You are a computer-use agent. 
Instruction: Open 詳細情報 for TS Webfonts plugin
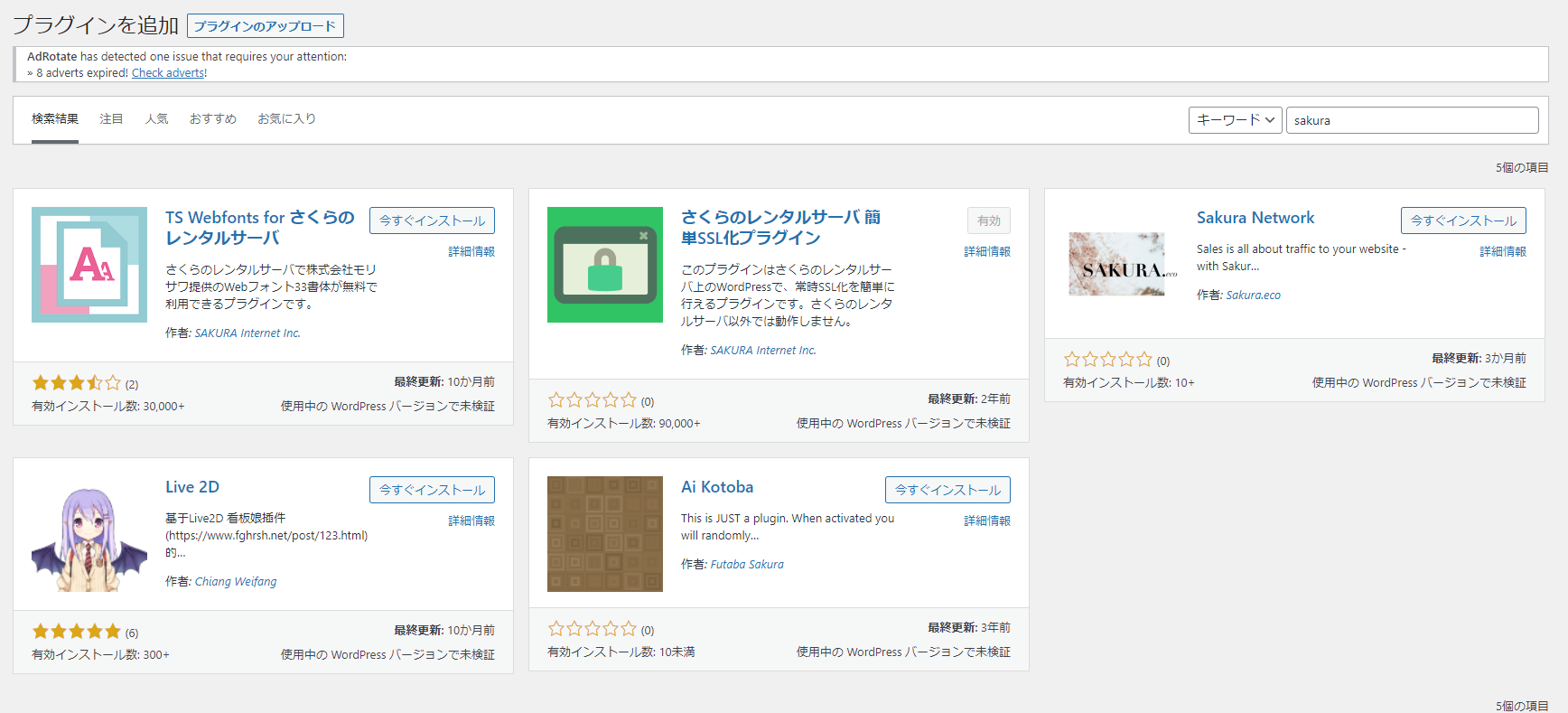click(471, 251)
